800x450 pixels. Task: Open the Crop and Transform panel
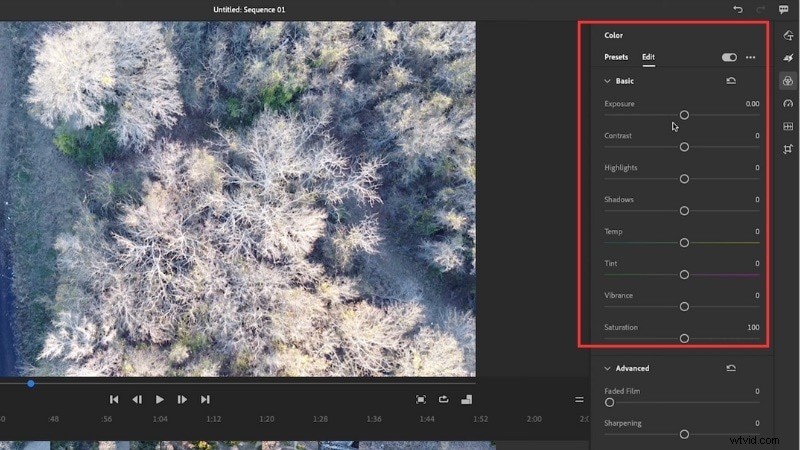[788, 149]
